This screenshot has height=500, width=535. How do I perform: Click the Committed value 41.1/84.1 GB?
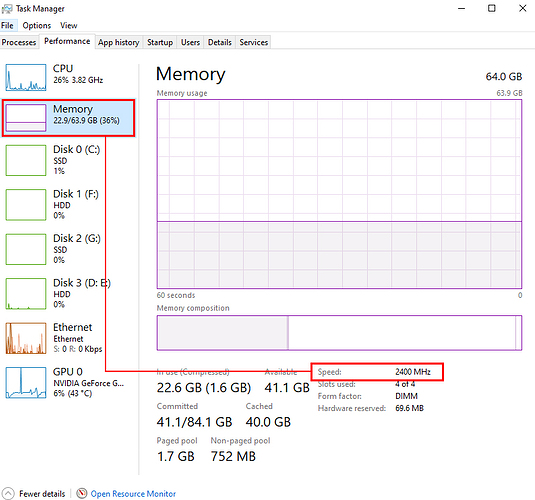[x=194, y=422]
